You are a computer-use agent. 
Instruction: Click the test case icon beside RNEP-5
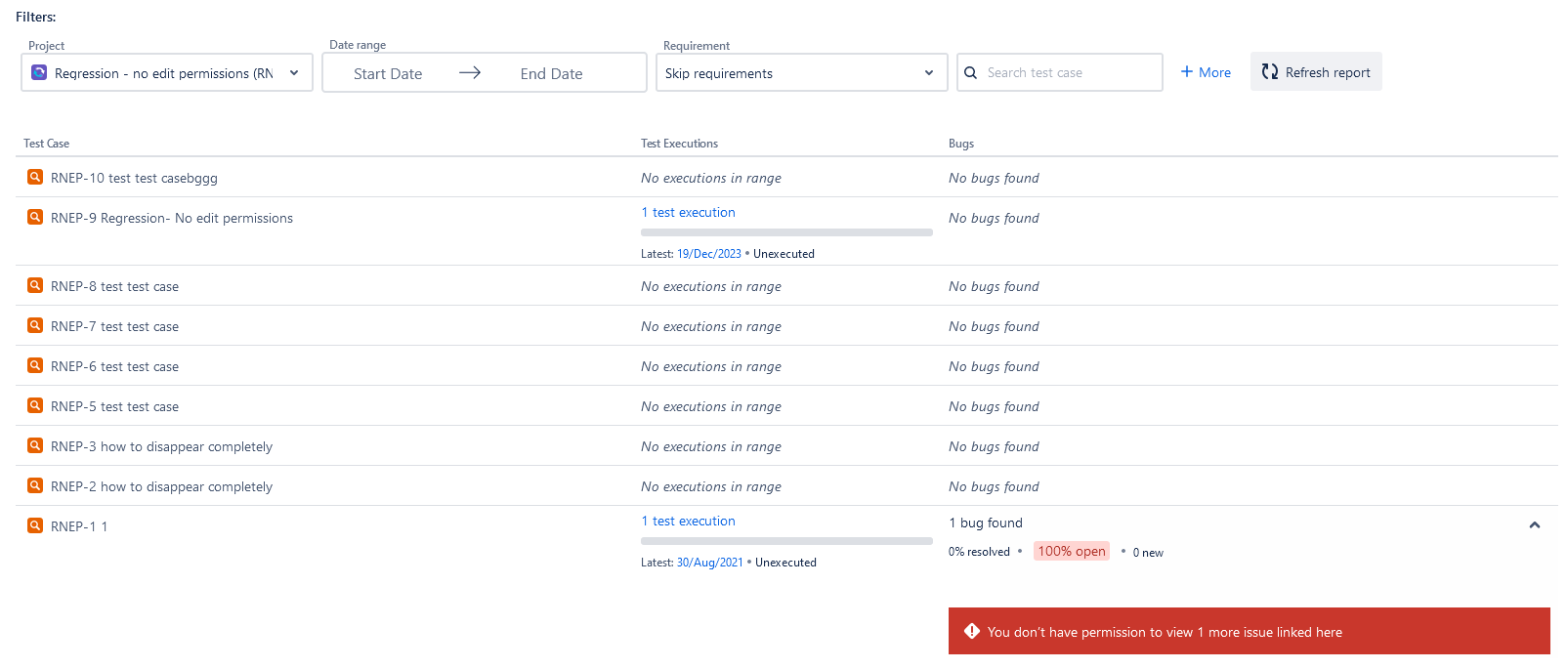click(x=35, y=405)
